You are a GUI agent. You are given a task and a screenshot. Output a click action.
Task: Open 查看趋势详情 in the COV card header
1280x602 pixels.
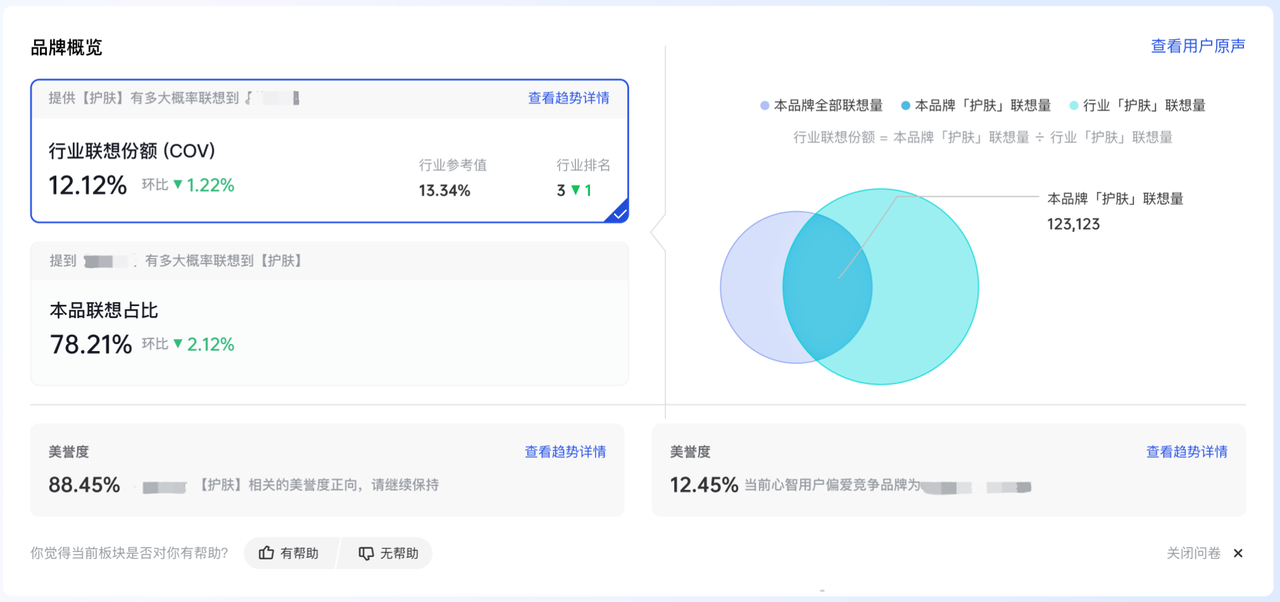568,98
